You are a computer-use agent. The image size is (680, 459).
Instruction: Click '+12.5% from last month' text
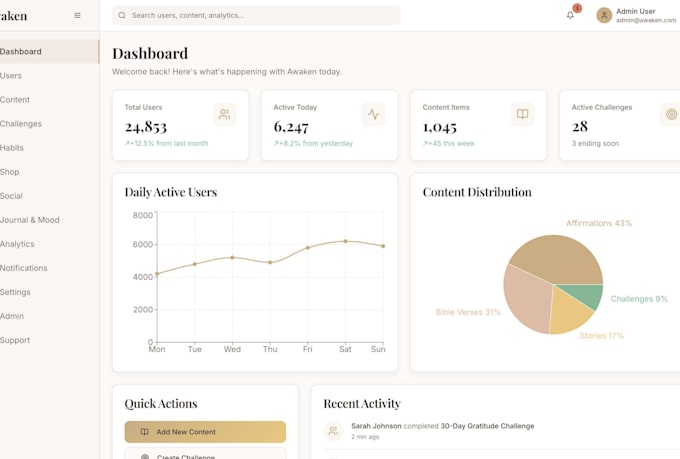167,144
